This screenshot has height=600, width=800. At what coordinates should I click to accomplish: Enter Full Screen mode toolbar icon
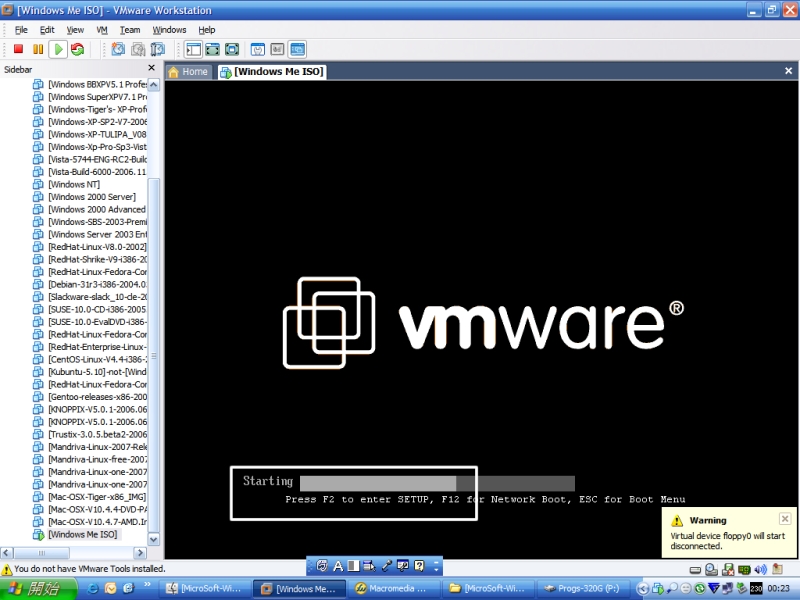[232, 49]
